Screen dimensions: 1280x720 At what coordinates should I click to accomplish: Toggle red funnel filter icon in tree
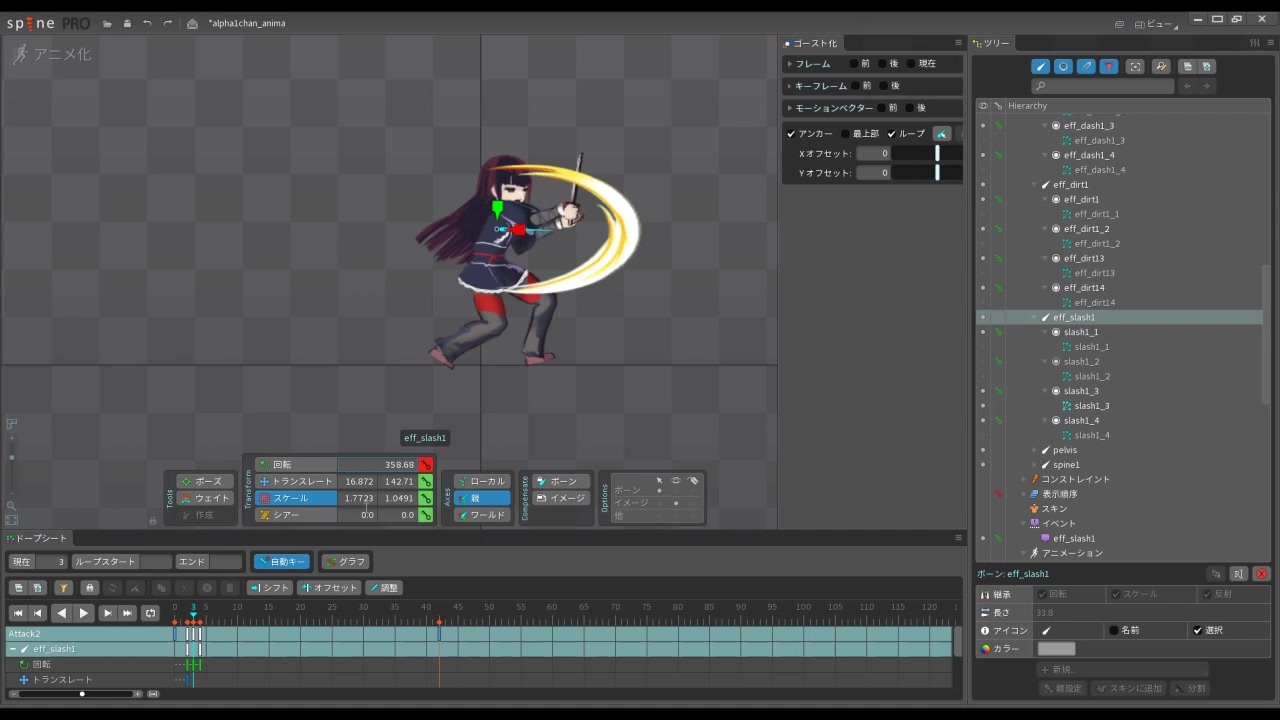(x=1109, y=67)
